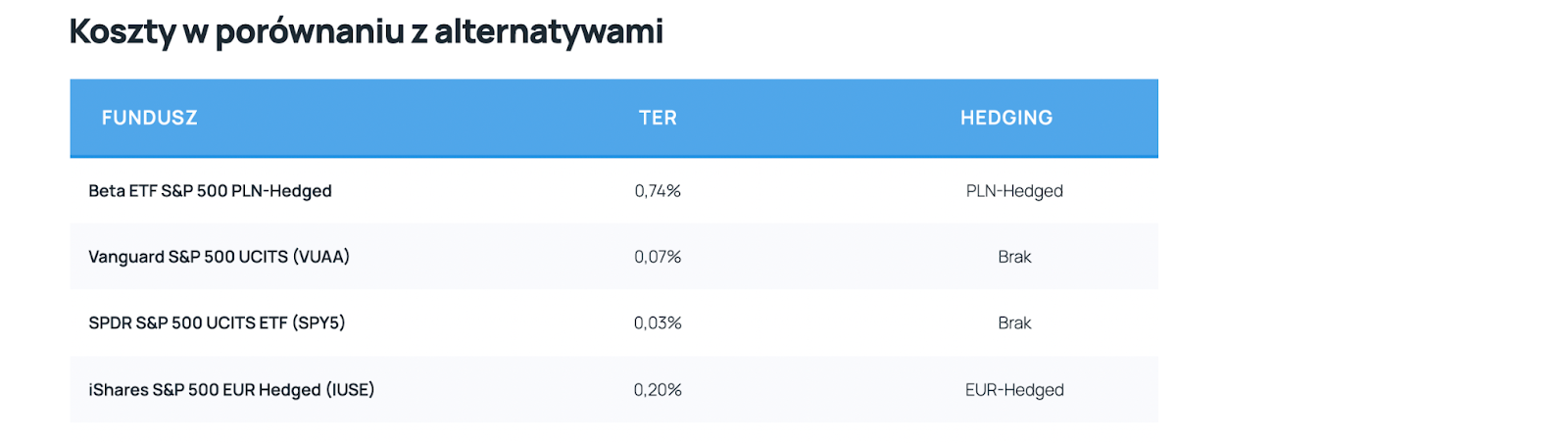Image resolution: width=1568 pixels, height=444 pixels.
Task: Click the heading Koszty w porównaniu z alternatywami
Action: pos(367,31)
